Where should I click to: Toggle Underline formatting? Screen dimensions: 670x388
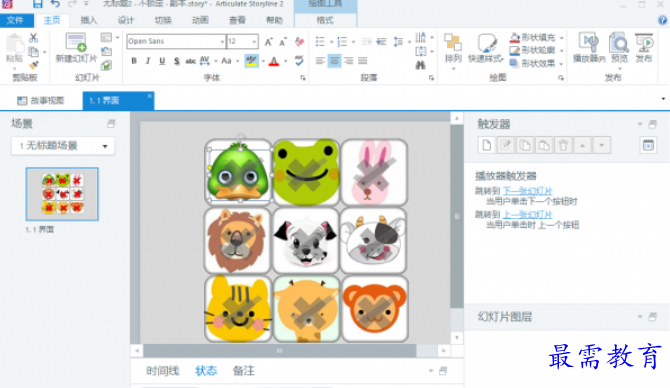tap(162, 61)
